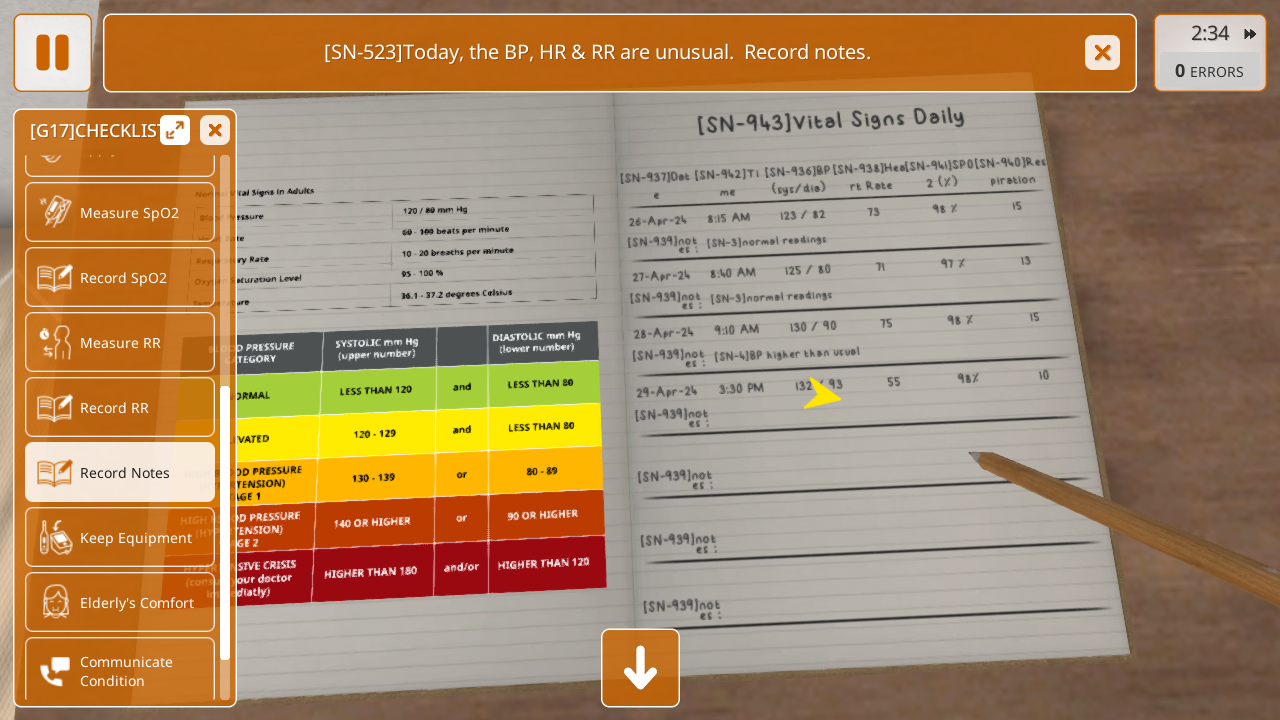
Task: Click the Measure SpO2 icon
Action: point(54,212)
